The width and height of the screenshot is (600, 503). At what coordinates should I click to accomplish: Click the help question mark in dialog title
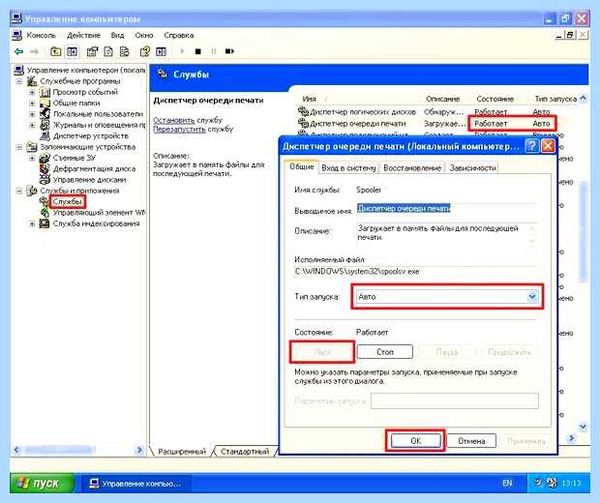pos(532,146)
